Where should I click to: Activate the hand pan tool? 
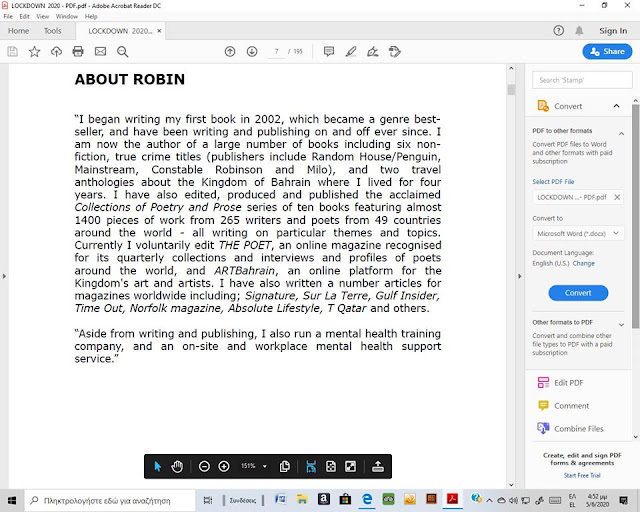tap(177, 466)
